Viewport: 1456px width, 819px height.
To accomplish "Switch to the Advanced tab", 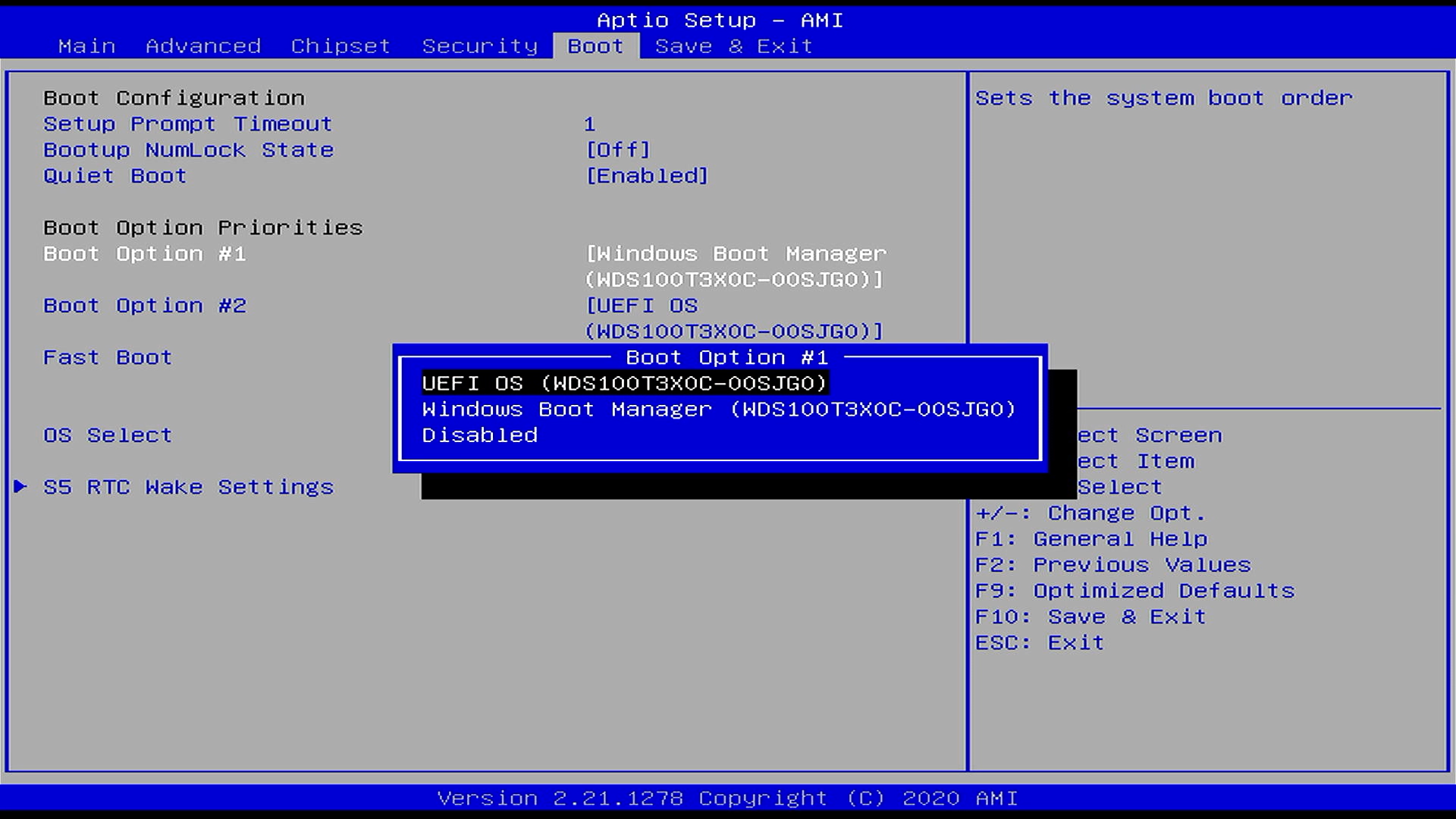I will coord(203,46).
